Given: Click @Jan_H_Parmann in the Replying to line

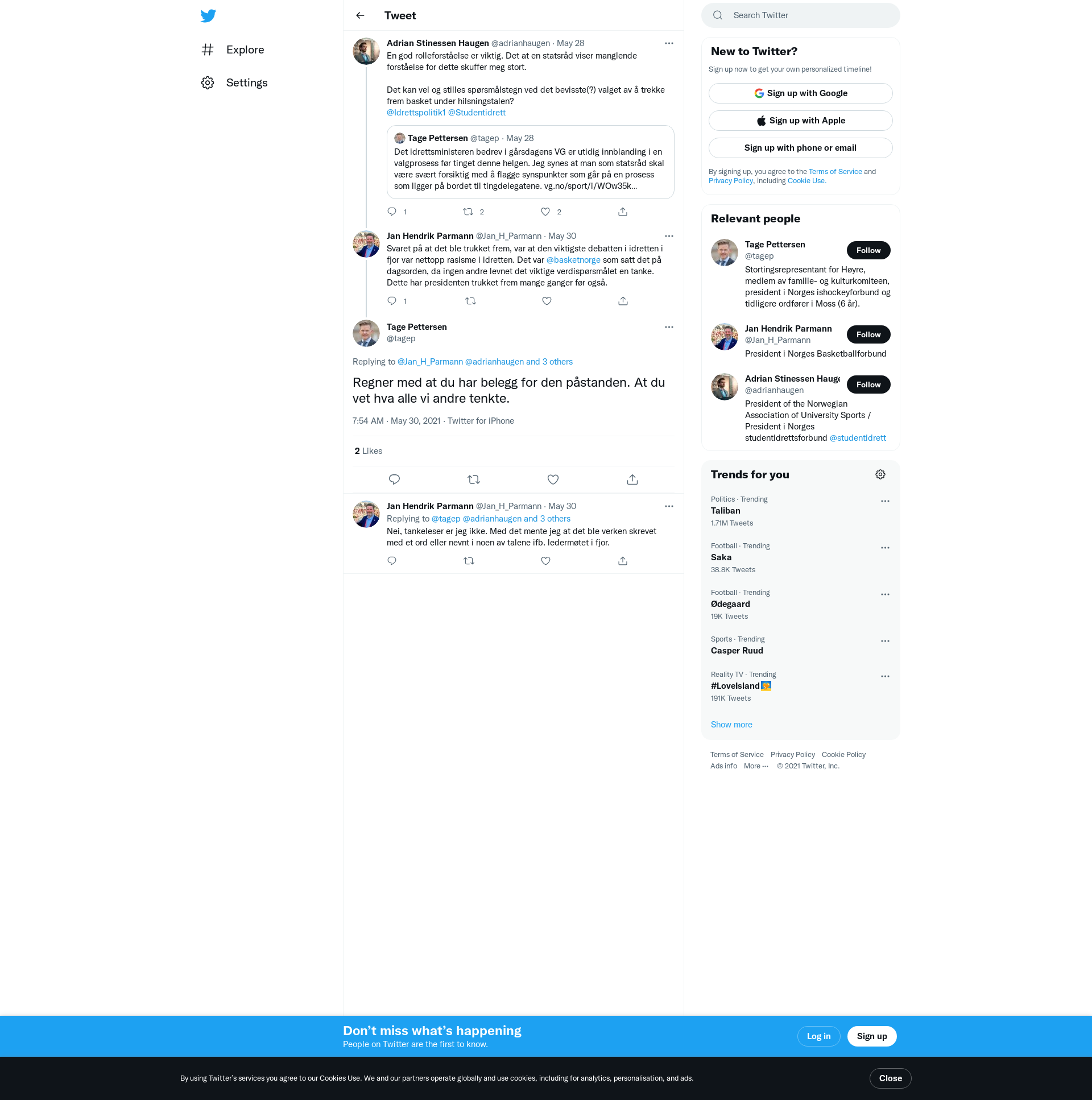Looking at the screenshot, I should [430, 362].
